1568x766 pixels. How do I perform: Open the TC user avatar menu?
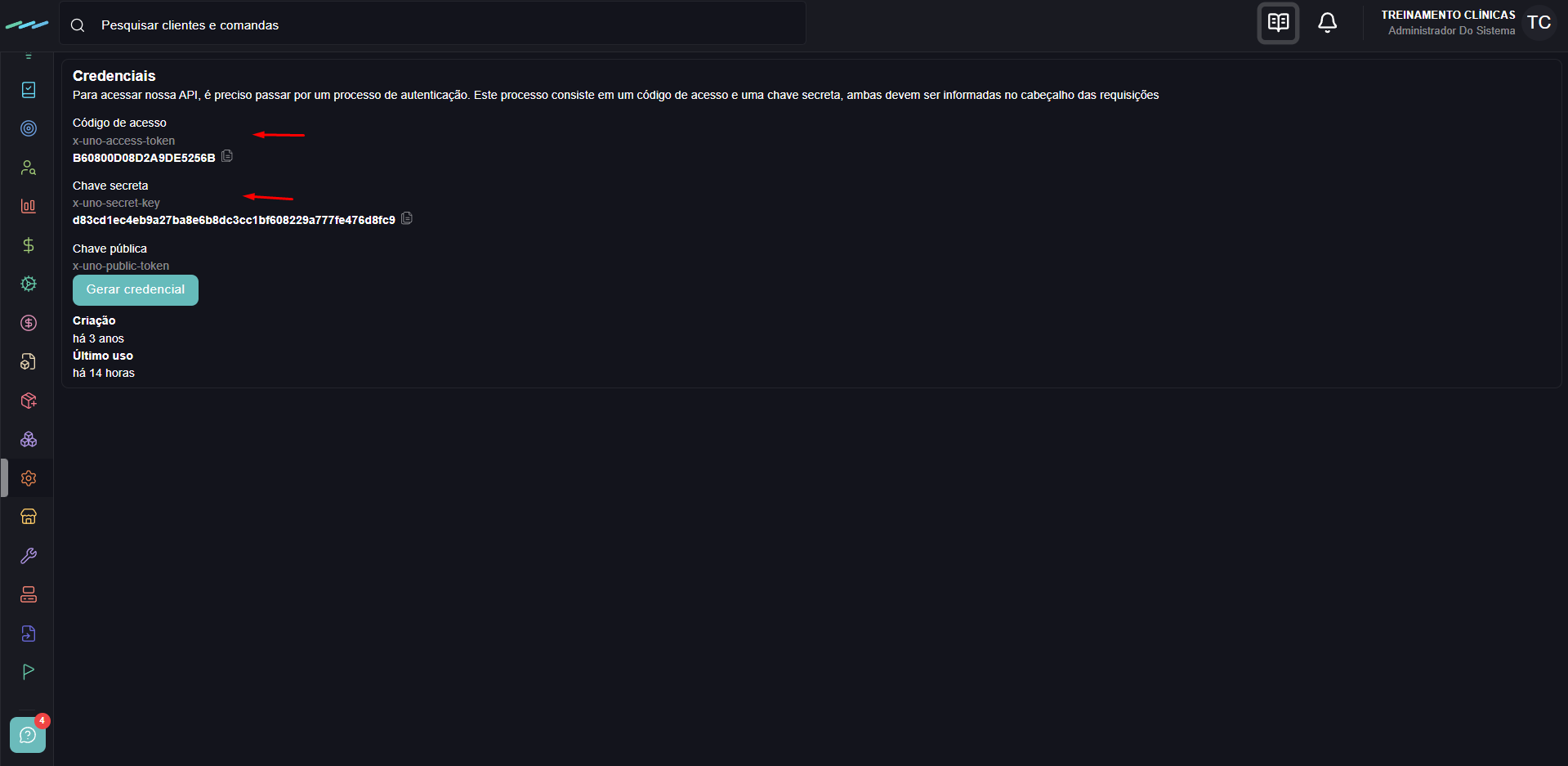click(x=1539, y=23)
